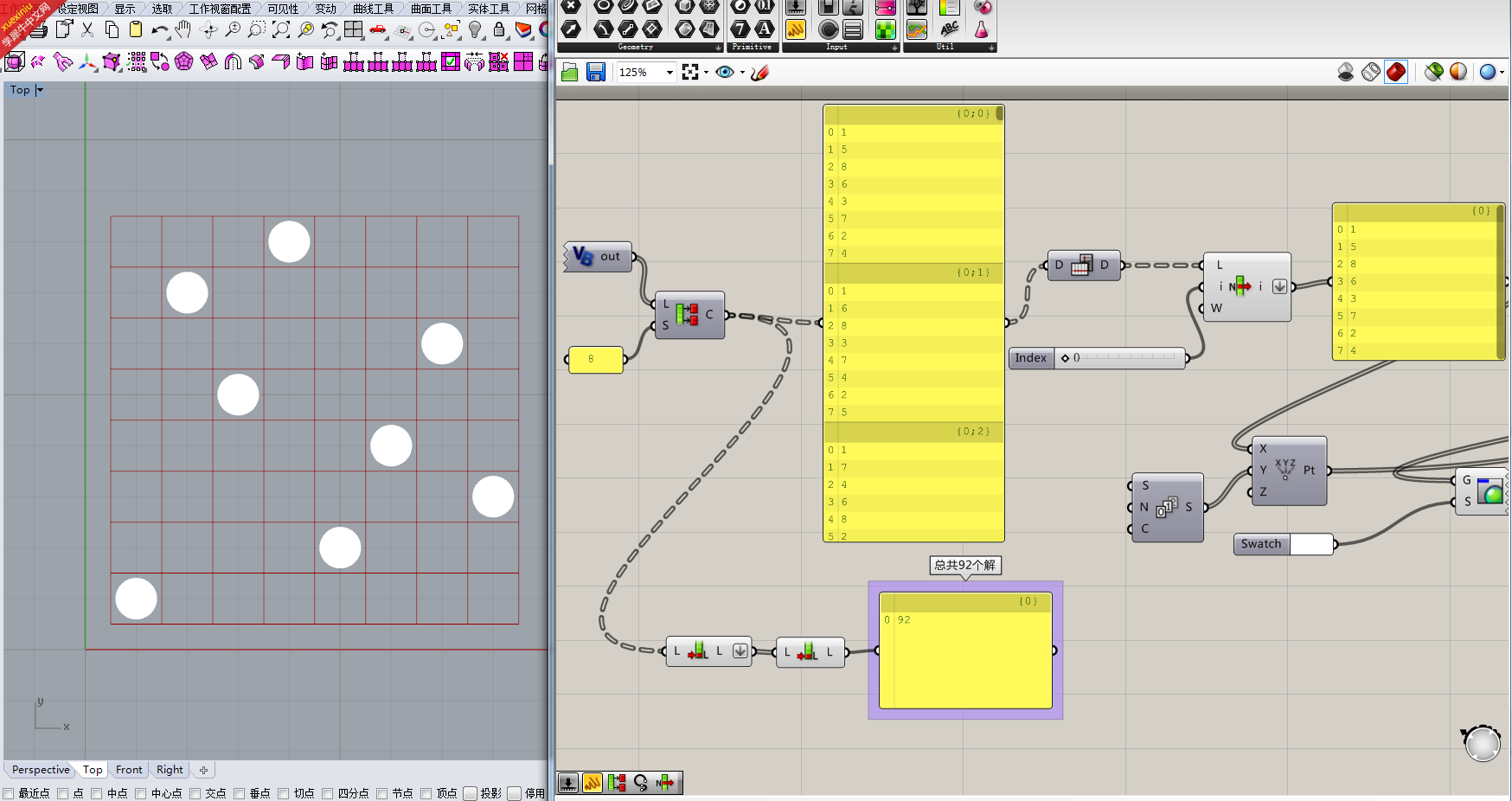Open the dropdown arrow beside preview eye icon
Screen dimensions: 1512x801
(743, 73)
